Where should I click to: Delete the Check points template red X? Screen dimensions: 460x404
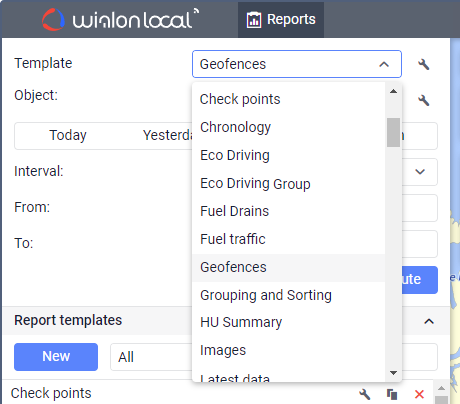click(x=419, y=394)
